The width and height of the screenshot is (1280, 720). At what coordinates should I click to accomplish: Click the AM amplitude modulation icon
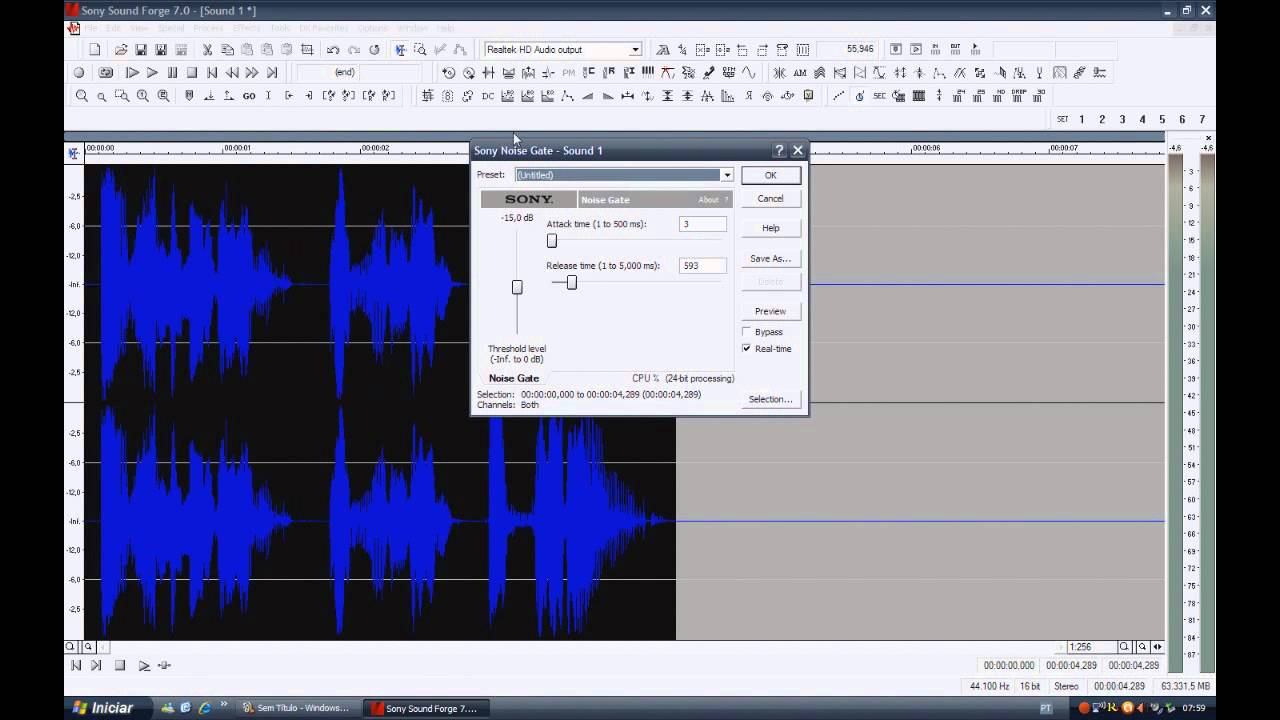click(x=800, y=72)
